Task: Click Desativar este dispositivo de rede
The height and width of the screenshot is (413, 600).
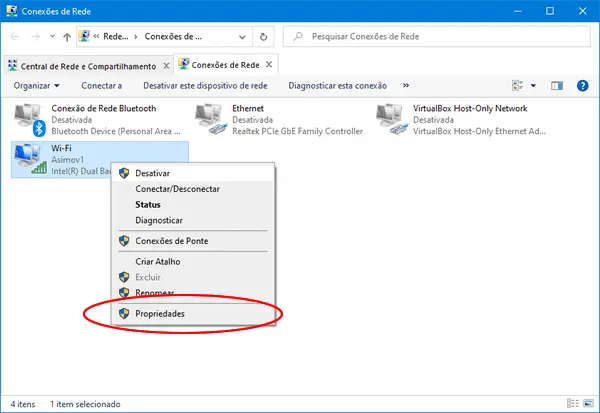Action: [x=206, y=86]
